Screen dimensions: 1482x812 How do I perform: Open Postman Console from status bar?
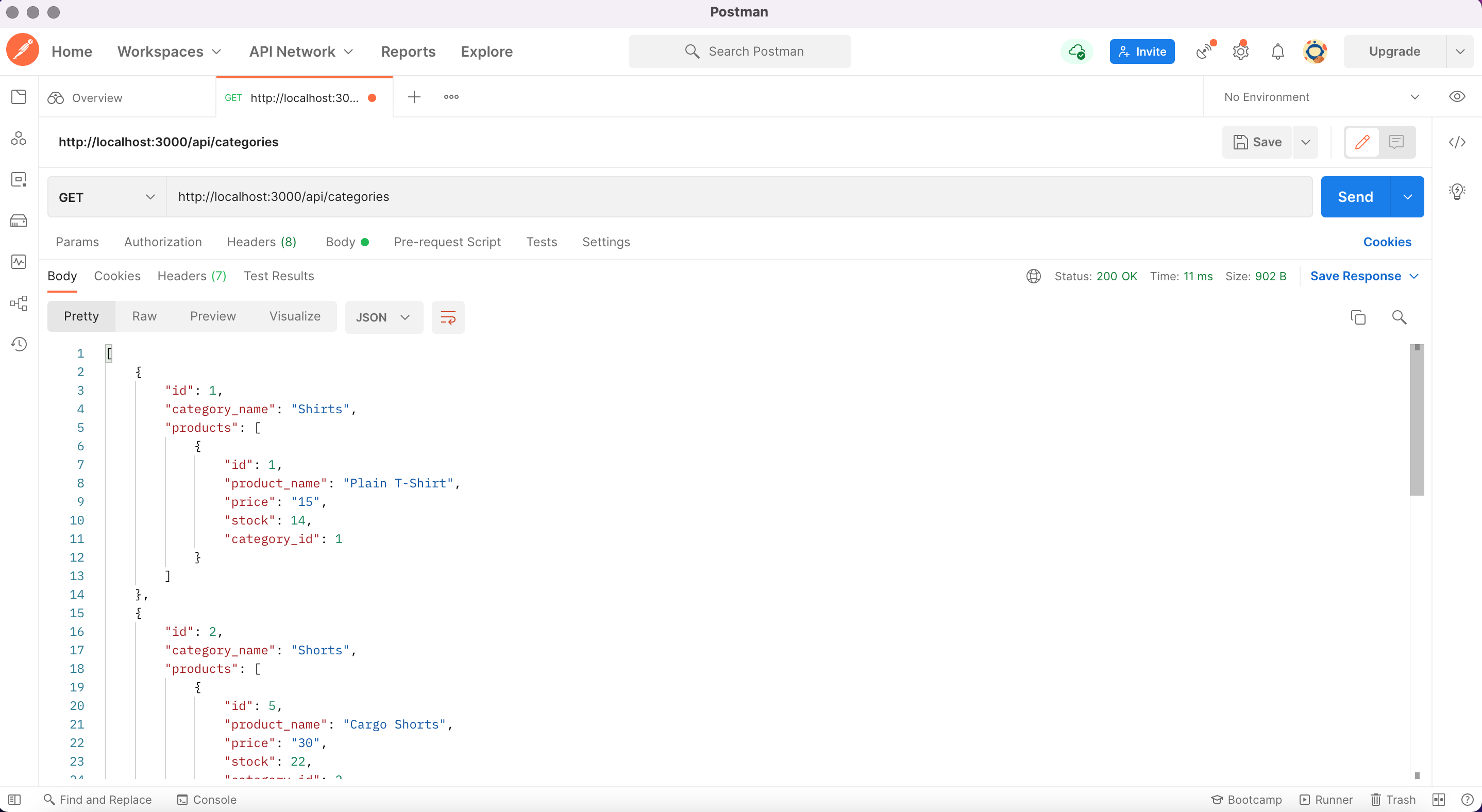tap(207, 799)
